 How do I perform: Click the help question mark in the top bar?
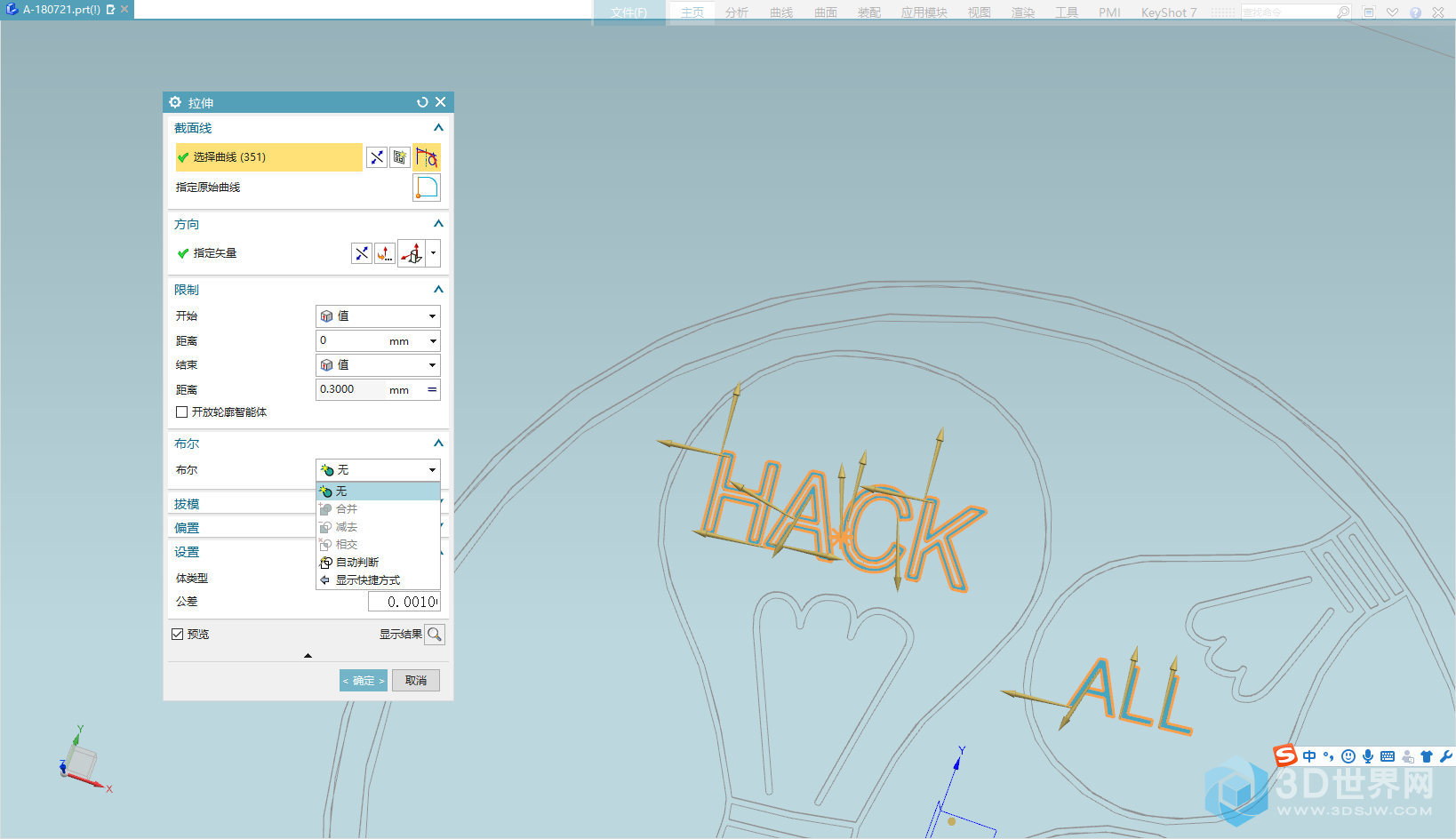[1415, 12]
